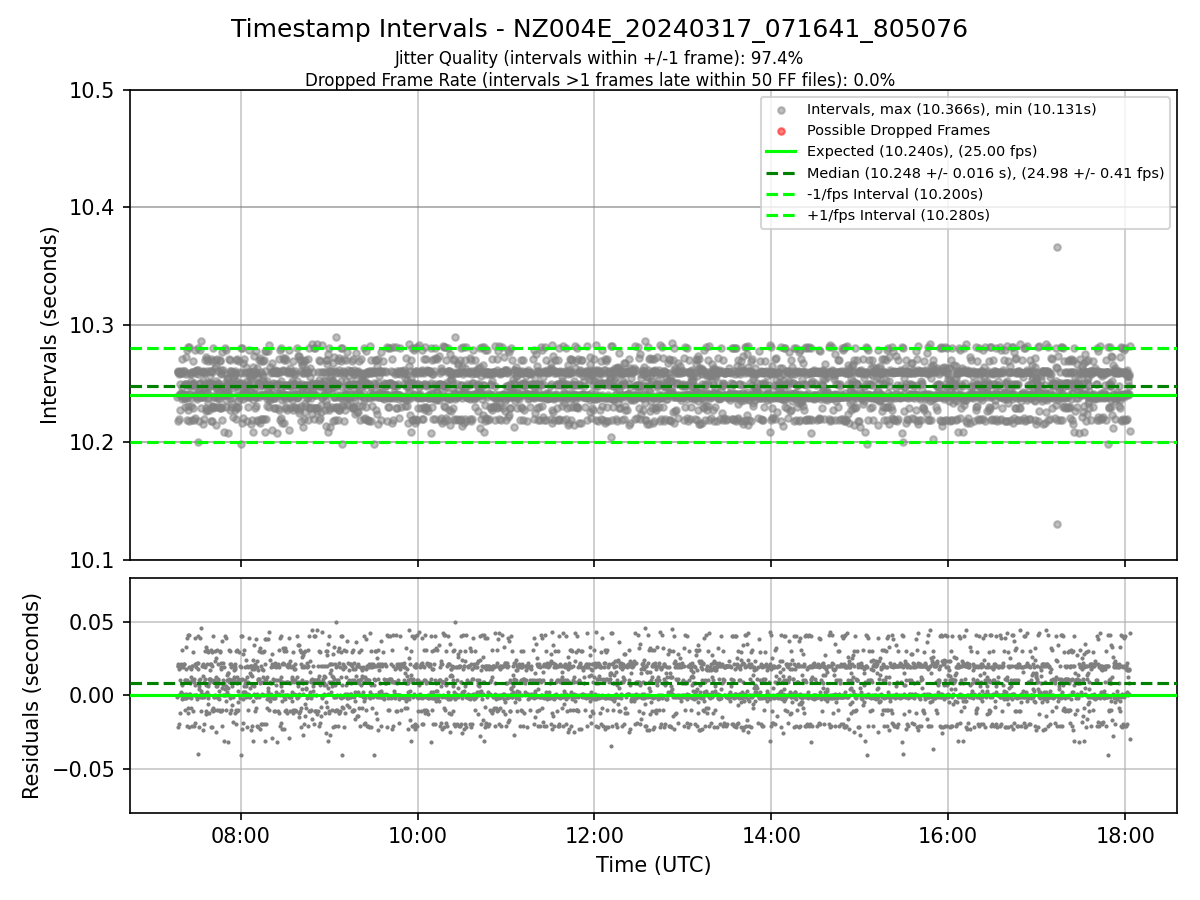Click the dark green dashed Median legend line
The image size is (1200, 900).
[x=782, y=173]
